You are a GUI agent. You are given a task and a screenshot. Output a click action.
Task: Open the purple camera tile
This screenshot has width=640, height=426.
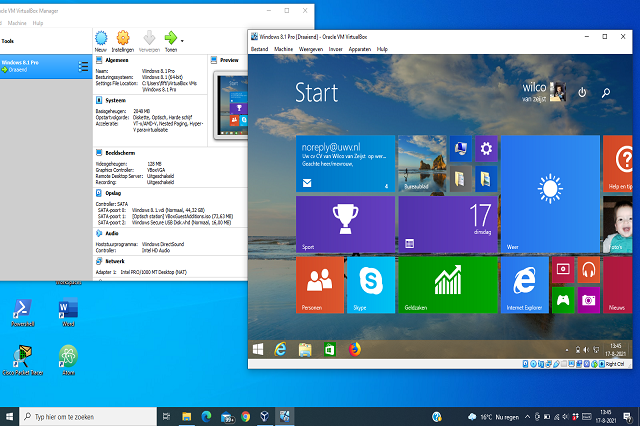588,300
